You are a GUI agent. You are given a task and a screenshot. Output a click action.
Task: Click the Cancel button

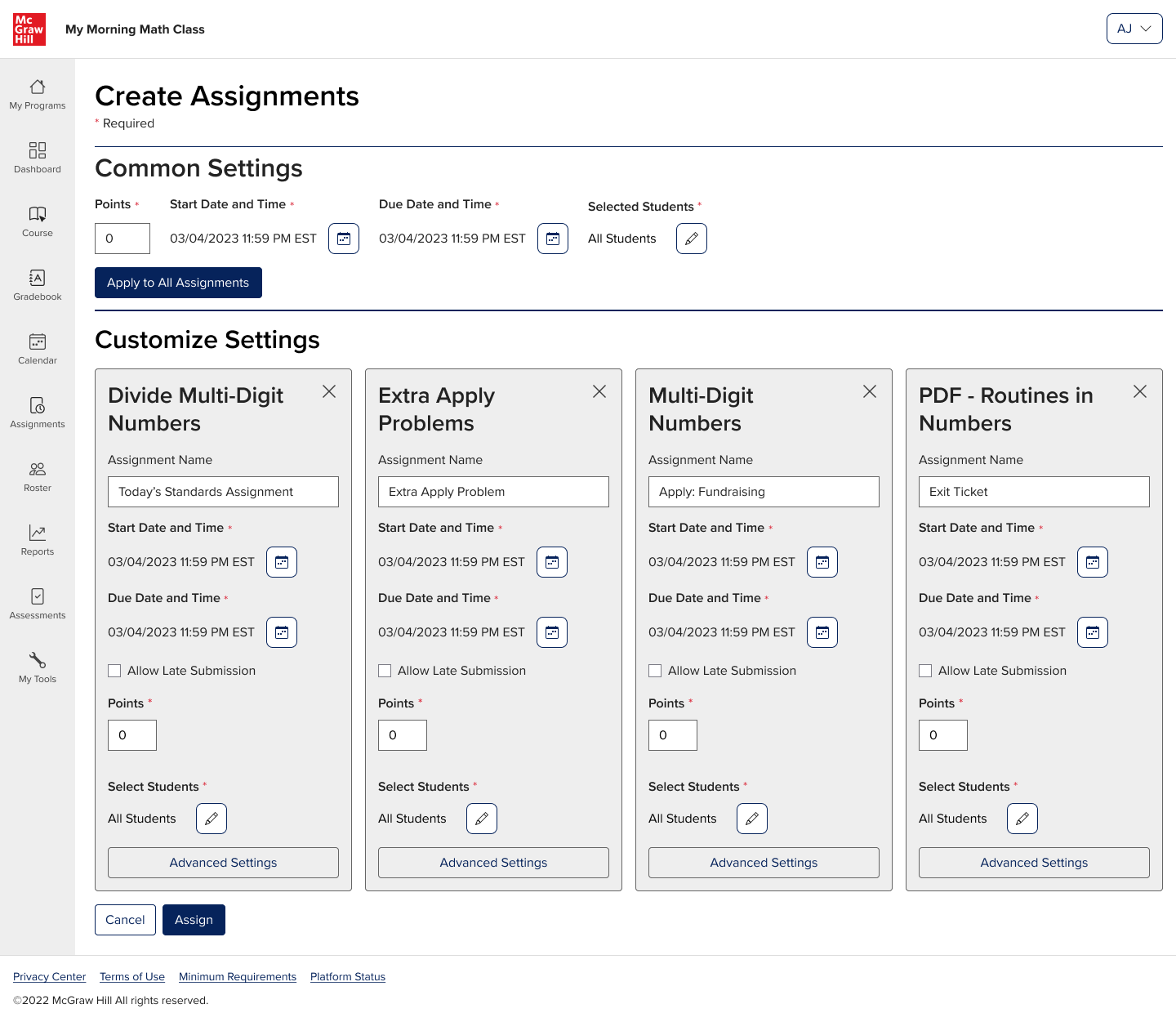pyautogui.click(x=125, y=920)
